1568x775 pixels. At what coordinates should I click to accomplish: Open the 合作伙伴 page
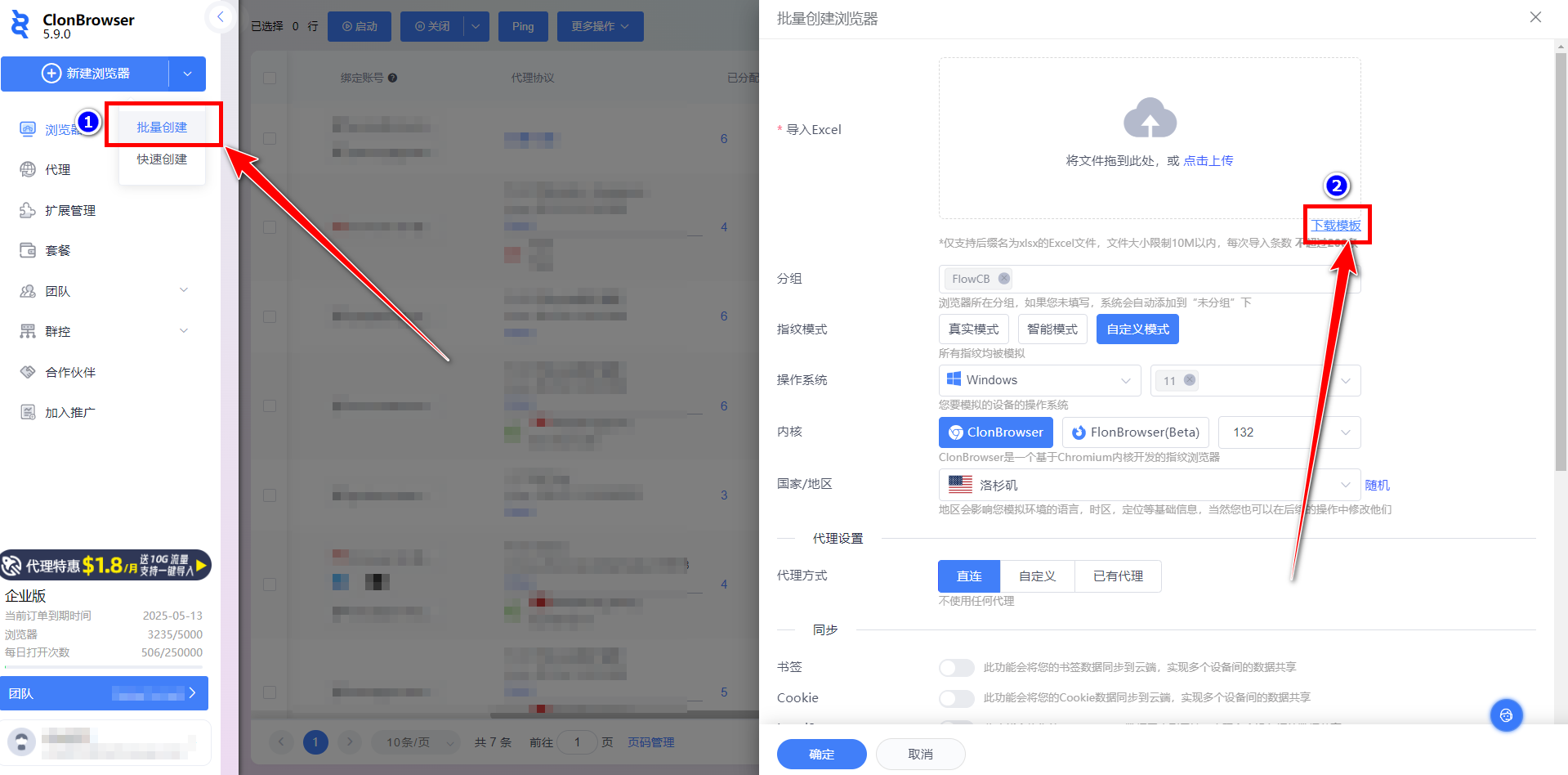(x=58, y=372)
